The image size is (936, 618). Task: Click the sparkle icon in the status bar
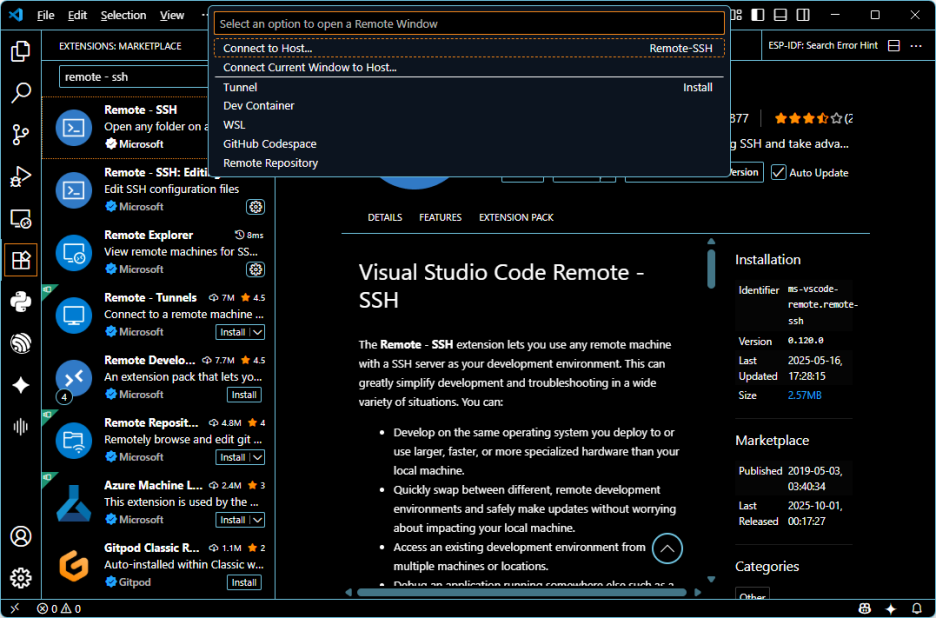pyautogui.click(x=891, y=608)
